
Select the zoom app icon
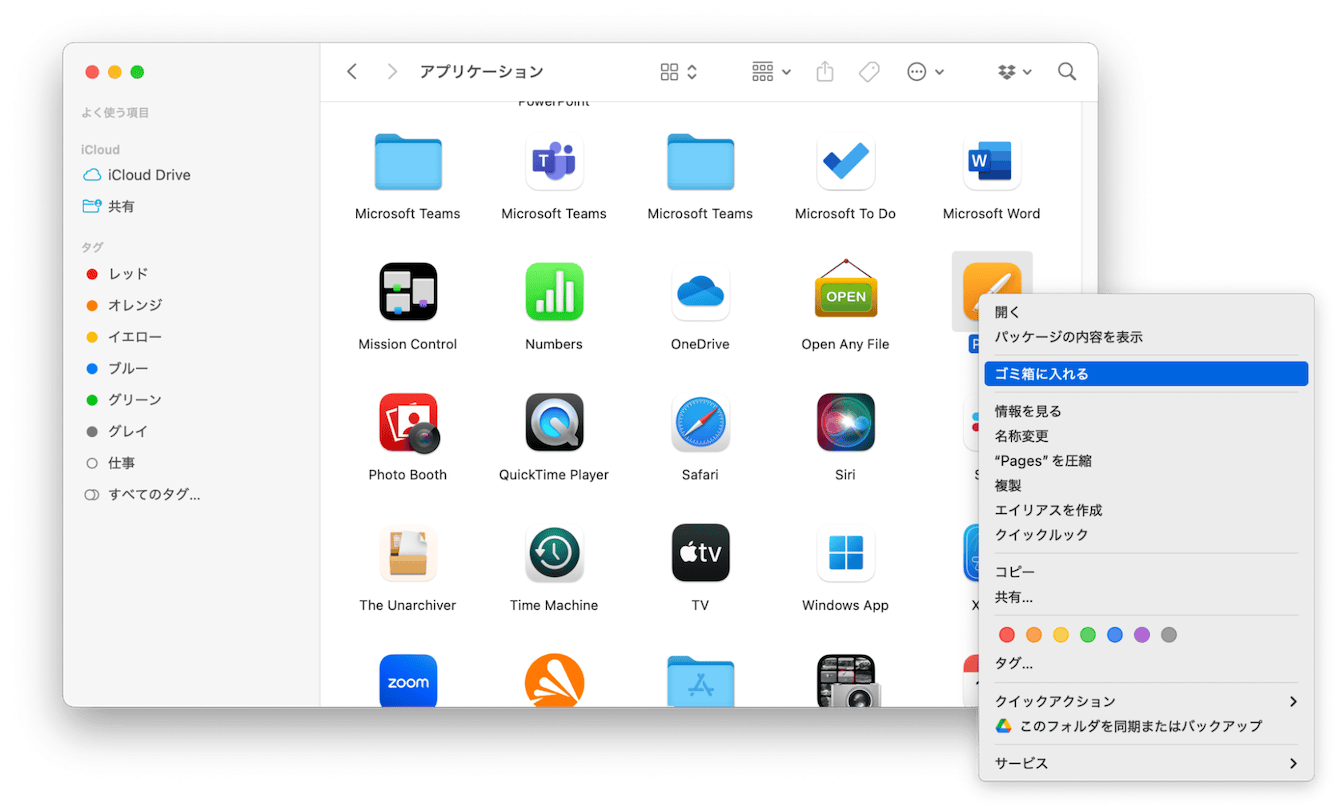pos(408,681)
